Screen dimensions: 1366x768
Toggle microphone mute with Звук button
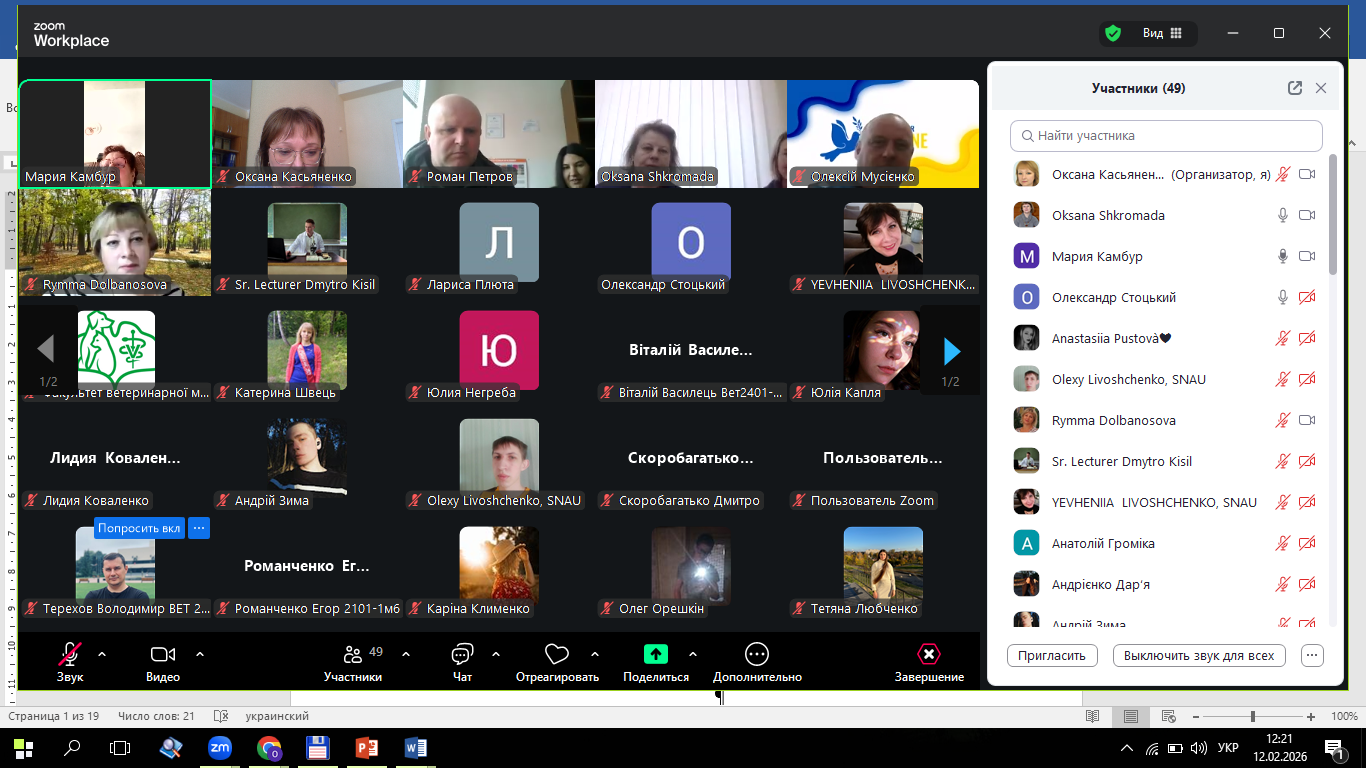70,655
